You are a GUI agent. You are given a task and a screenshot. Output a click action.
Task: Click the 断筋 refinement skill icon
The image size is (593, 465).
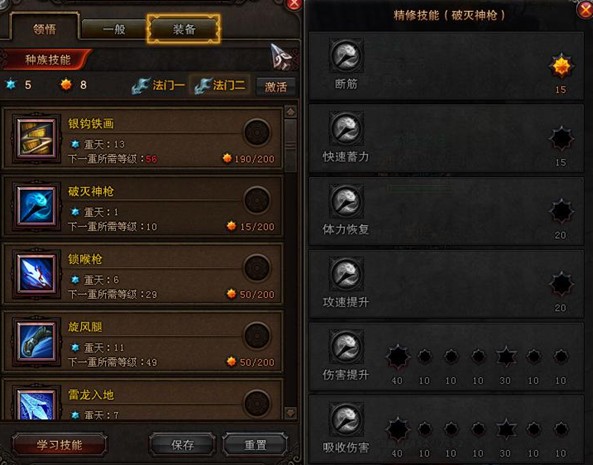[346, 56]
